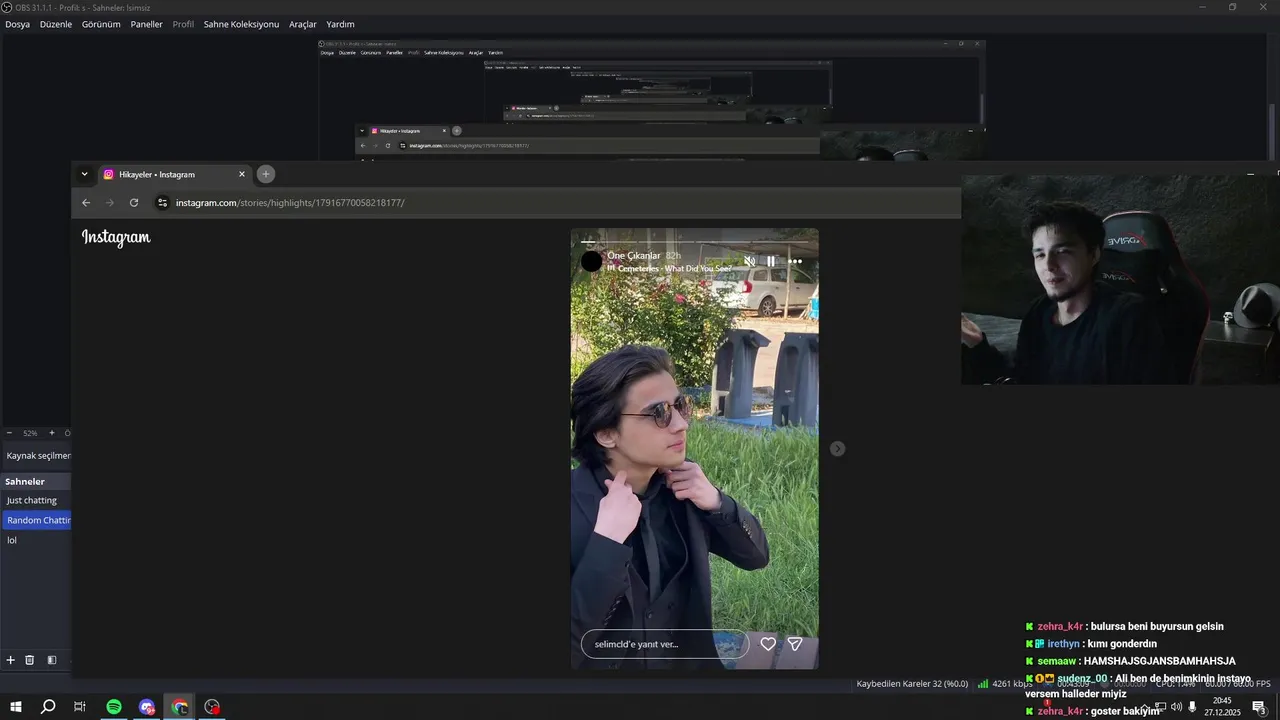Share the story with the paper-plane icon
Screen dimensions: 1280x720
[x=795, y=644]
